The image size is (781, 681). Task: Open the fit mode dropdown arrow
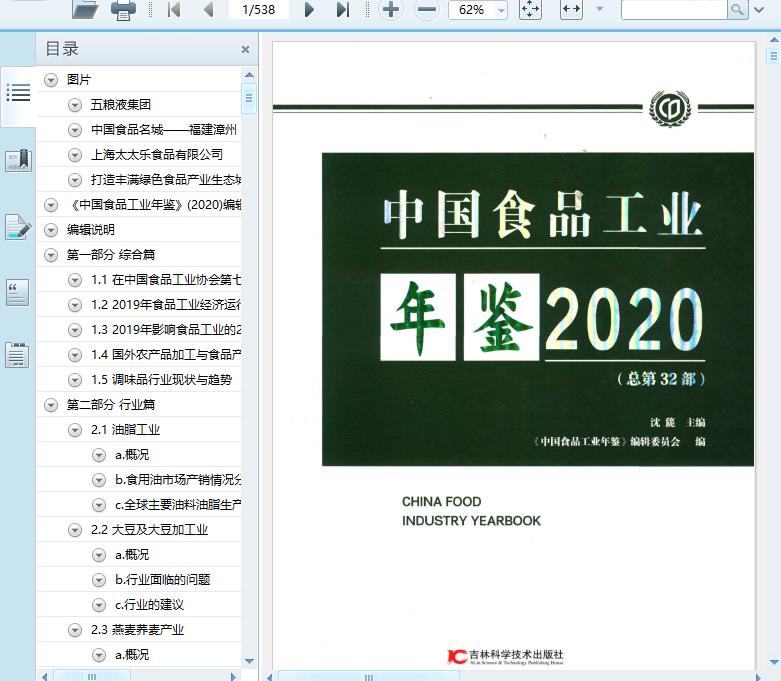[600, 9]
